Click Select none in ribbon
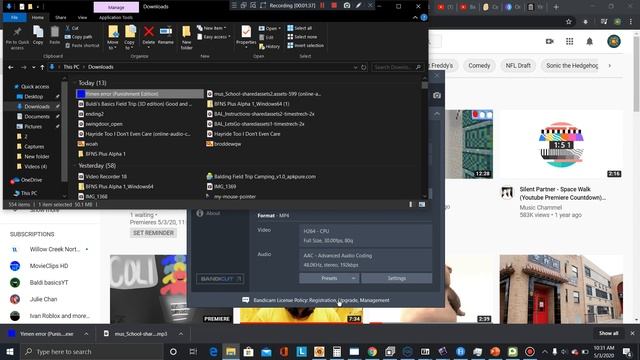Image resolution: width=640 pixels, height=360 pixels. coord(302,37)
